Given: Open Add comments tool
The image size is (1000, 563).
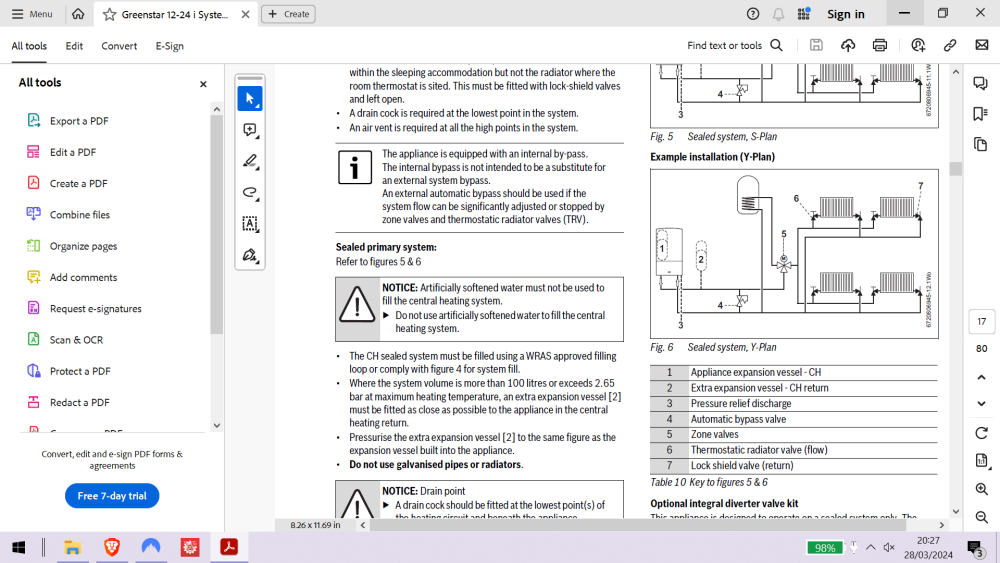Looking at the screenshot, I should pos(83,277).
